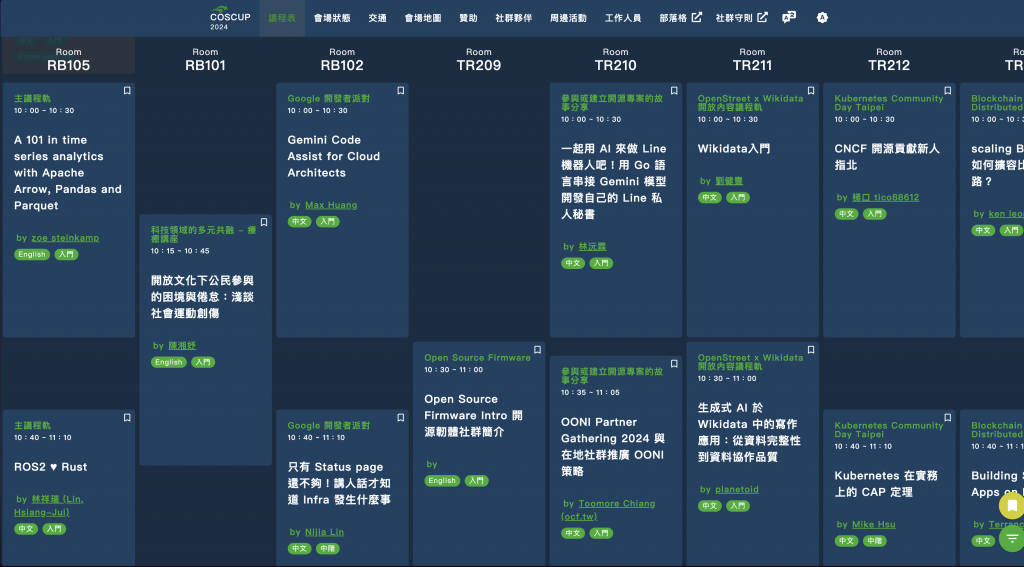Image resolution: width=1024 pixels, height=567 pixels.
Task: Open the 部落格 external link
Action: 680,18
